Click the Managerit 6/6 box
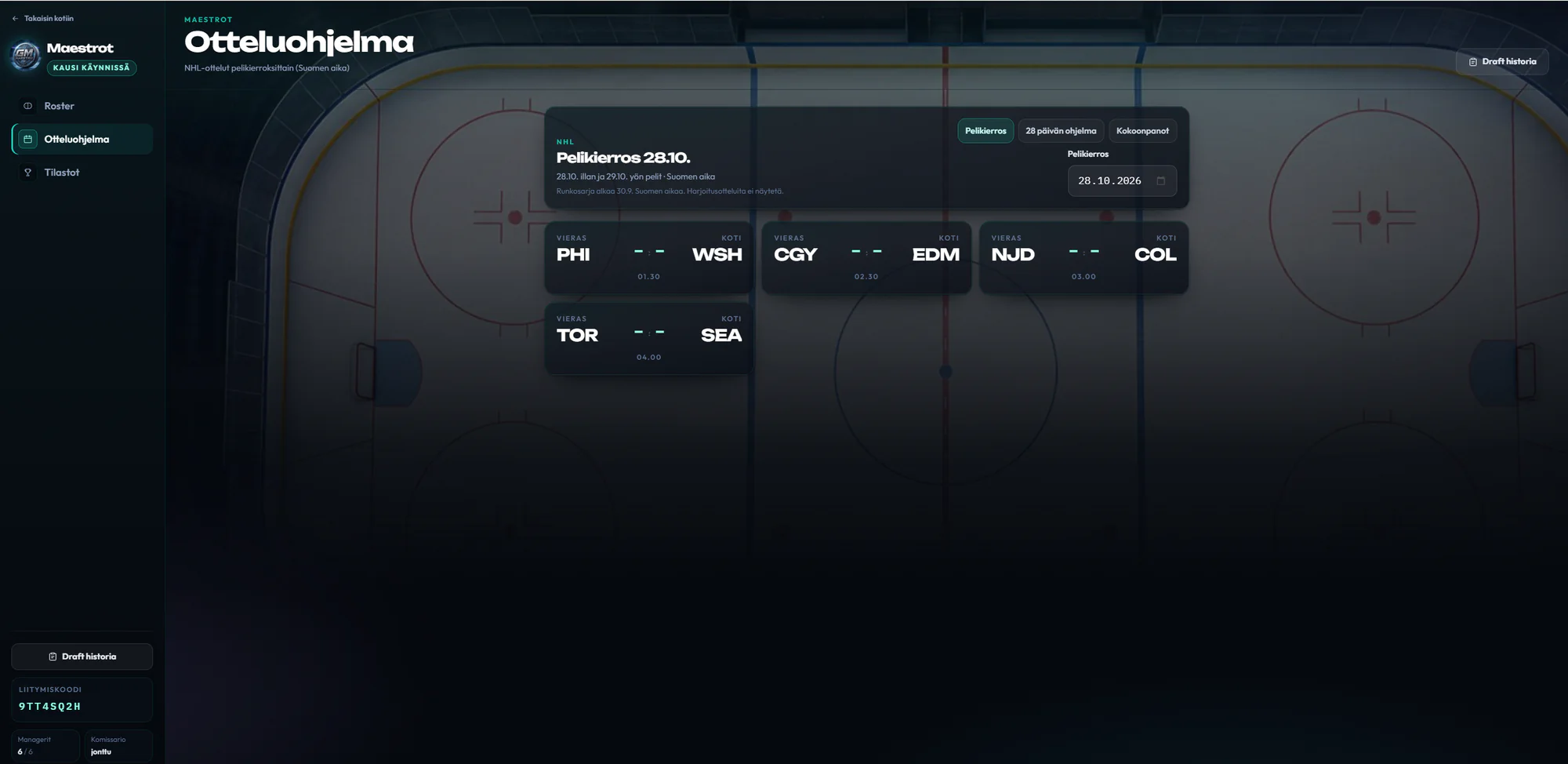The height and width of the screenshot is (764, 1568). (x=45, y=745)
